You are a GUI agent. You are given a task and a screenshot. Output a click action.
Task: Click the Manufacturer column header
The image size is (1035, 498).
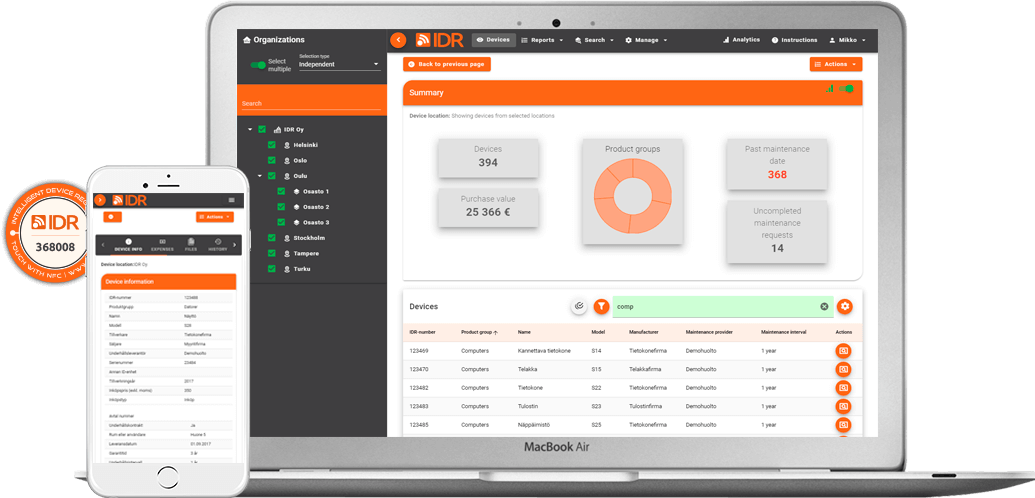click(644, 332)
